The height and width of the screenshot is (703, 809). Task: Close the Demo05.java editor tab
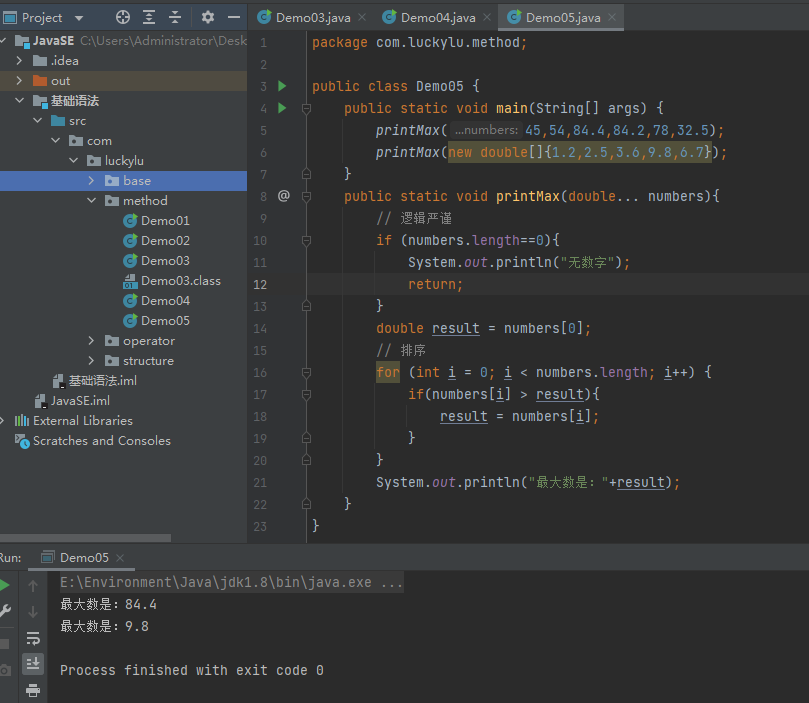pos(610,17)
